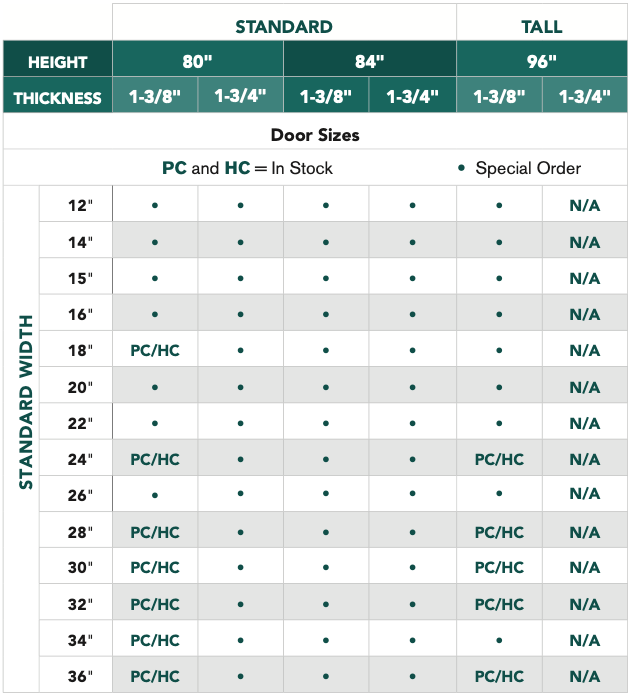Image resolution: width=628 pixels, height=694 pixels.
Task: Click the Door Sizes title
Action: pos(315,135)
